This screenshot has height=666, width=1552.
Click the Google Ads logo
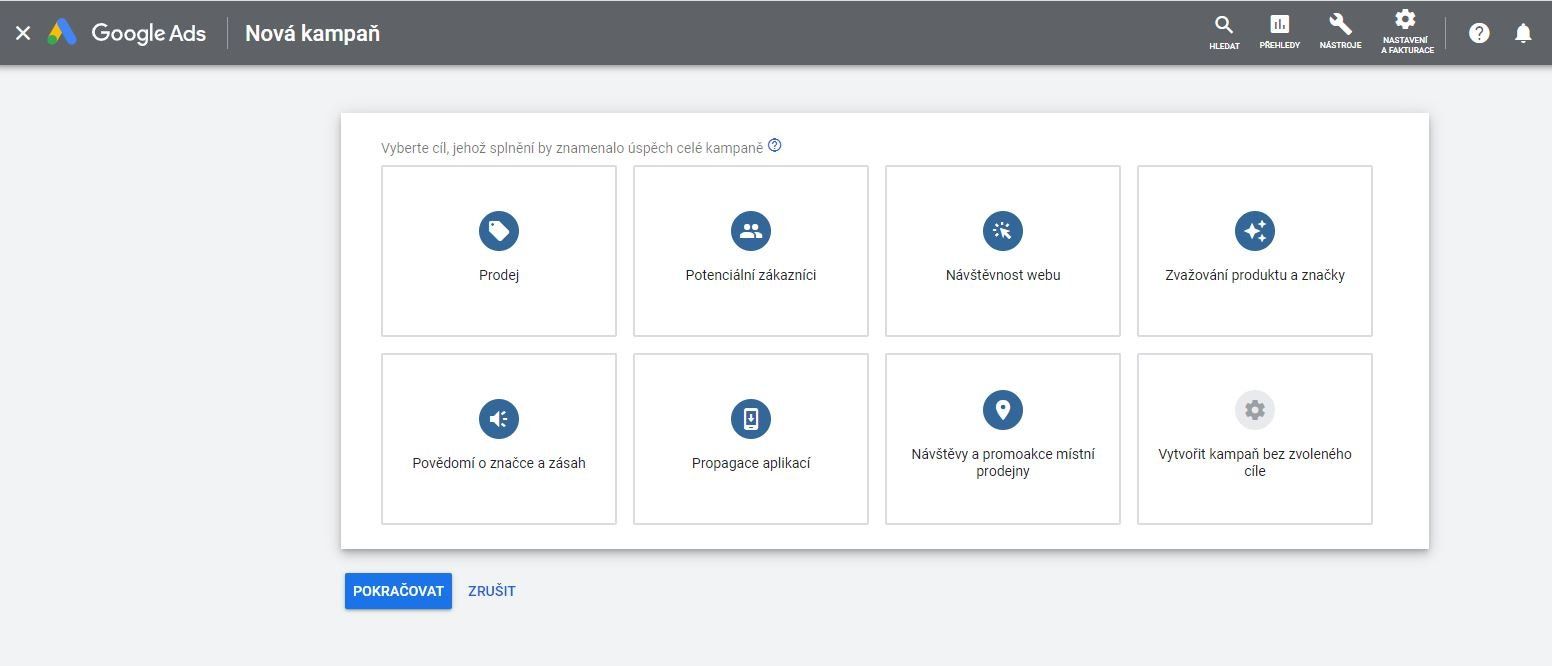(127, 33)
